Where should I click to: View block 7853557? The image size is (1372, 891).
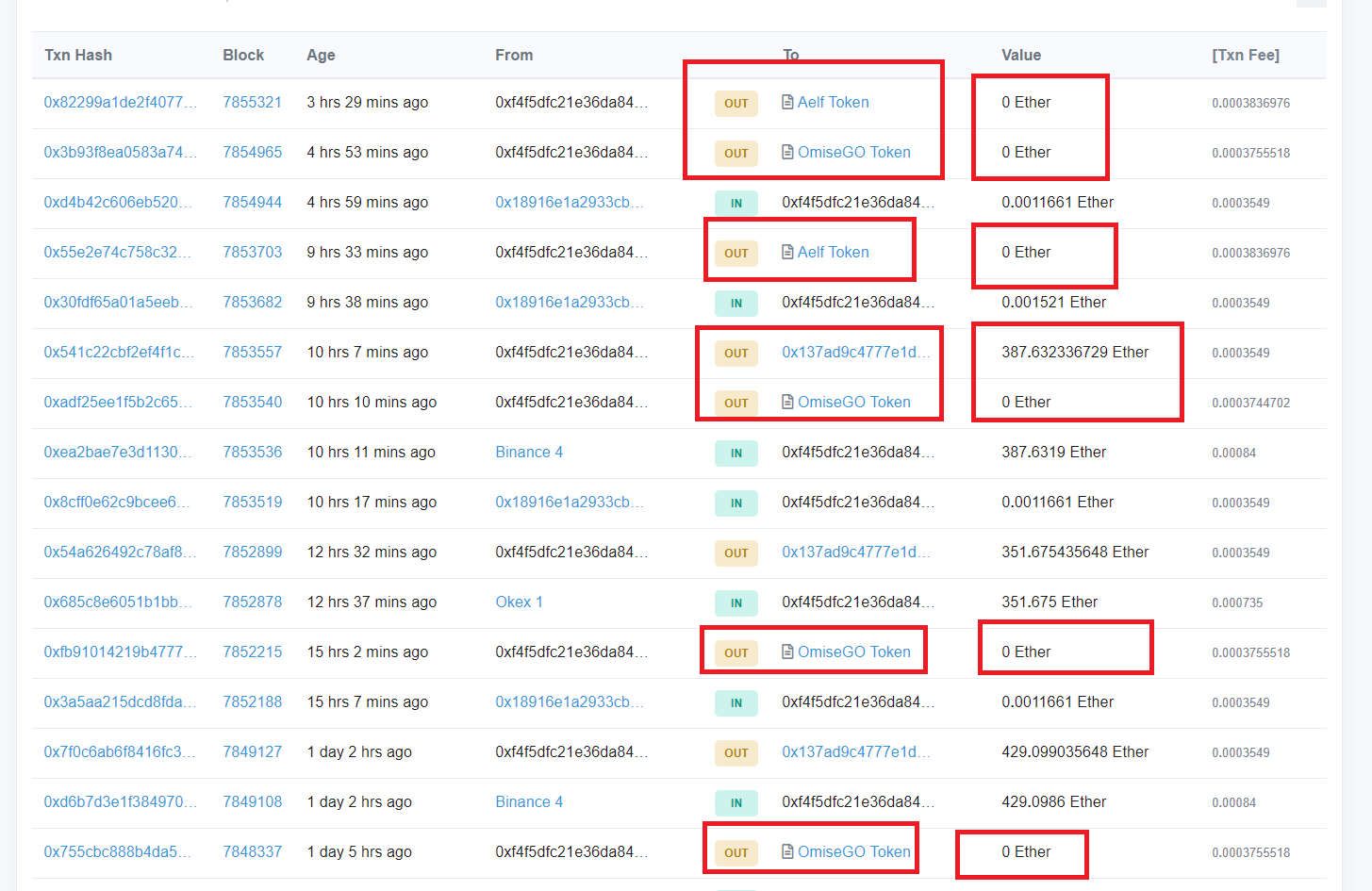253,352
